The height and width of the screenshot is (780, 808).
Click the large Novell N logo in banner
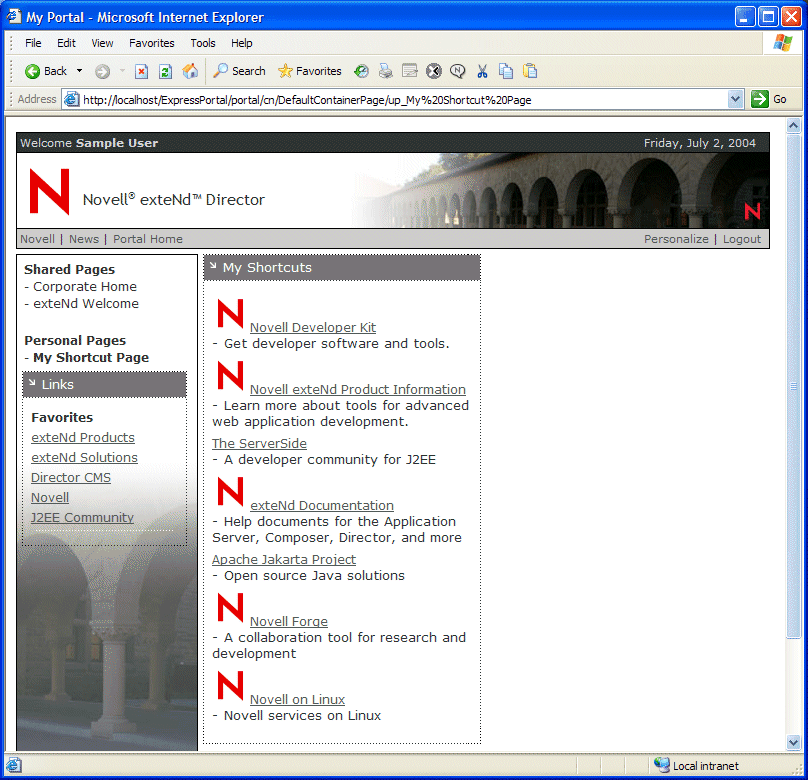(49, 191)
